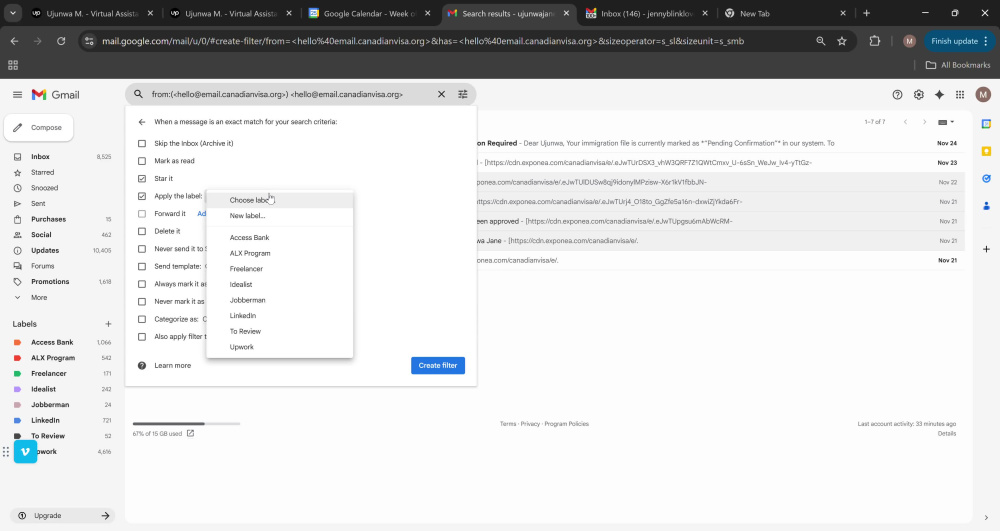Check Delete it option
Image resolution: width=1000 pixels, height=531 pixels.
pos(142,231)
